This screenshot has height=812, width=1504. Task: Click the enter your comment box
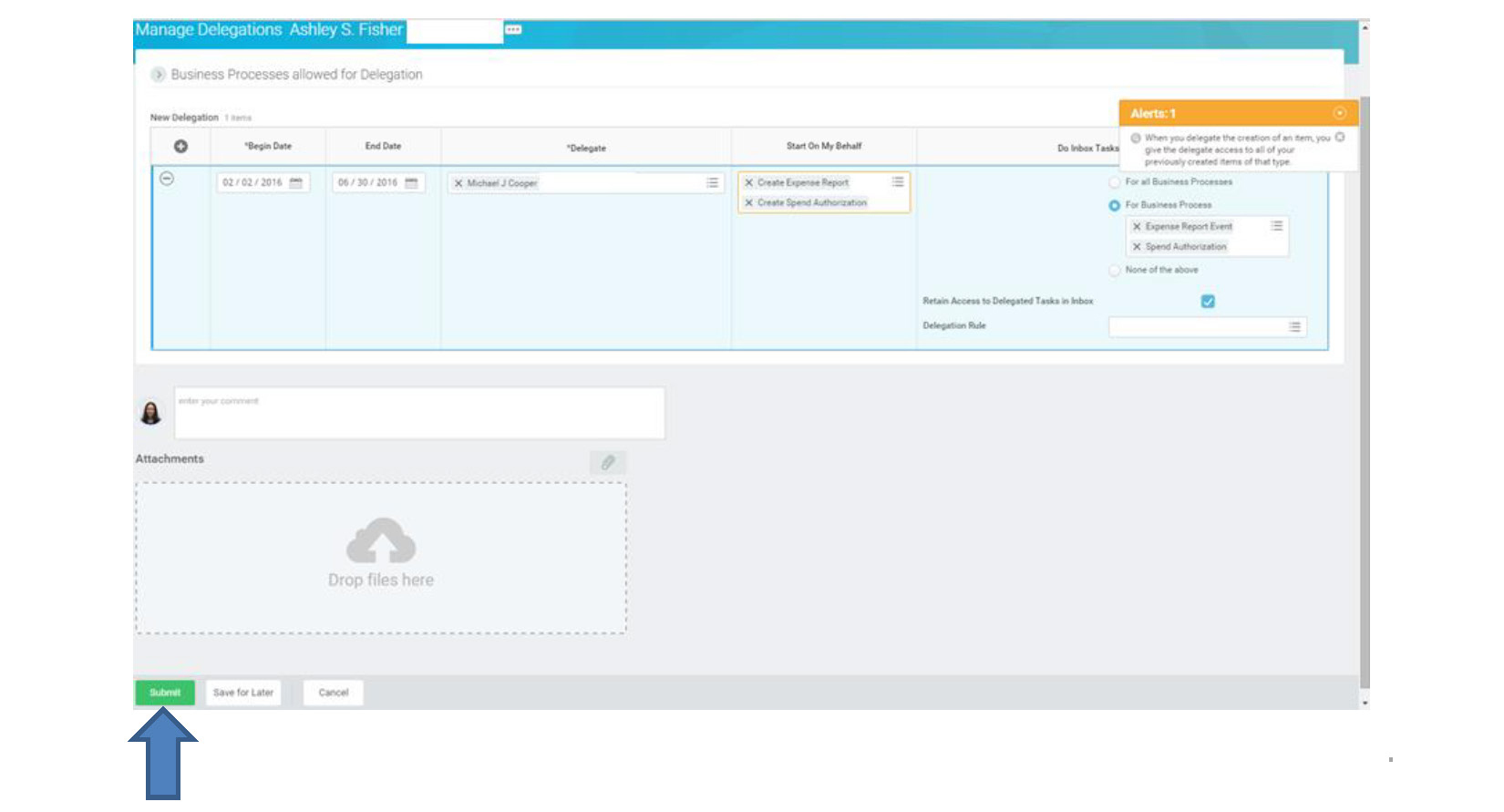(419, 414)
